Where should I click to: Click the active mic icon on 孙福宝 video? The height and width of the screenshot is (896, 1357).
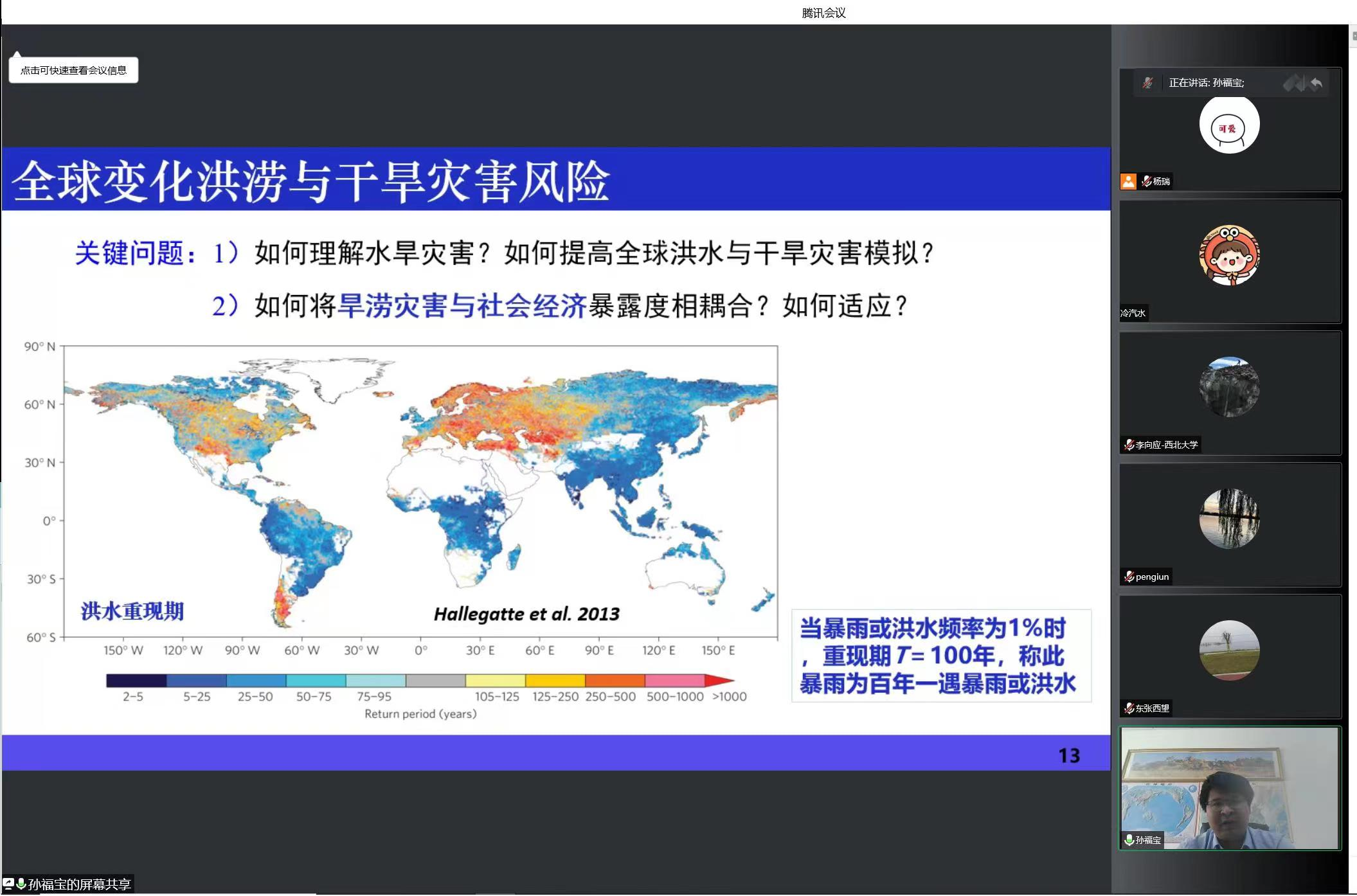(x=1129, y=840)
